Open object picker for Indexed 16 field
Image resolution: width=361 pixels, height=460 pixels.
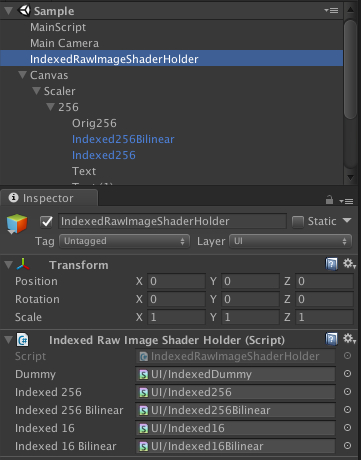click(x=347, y=428)
